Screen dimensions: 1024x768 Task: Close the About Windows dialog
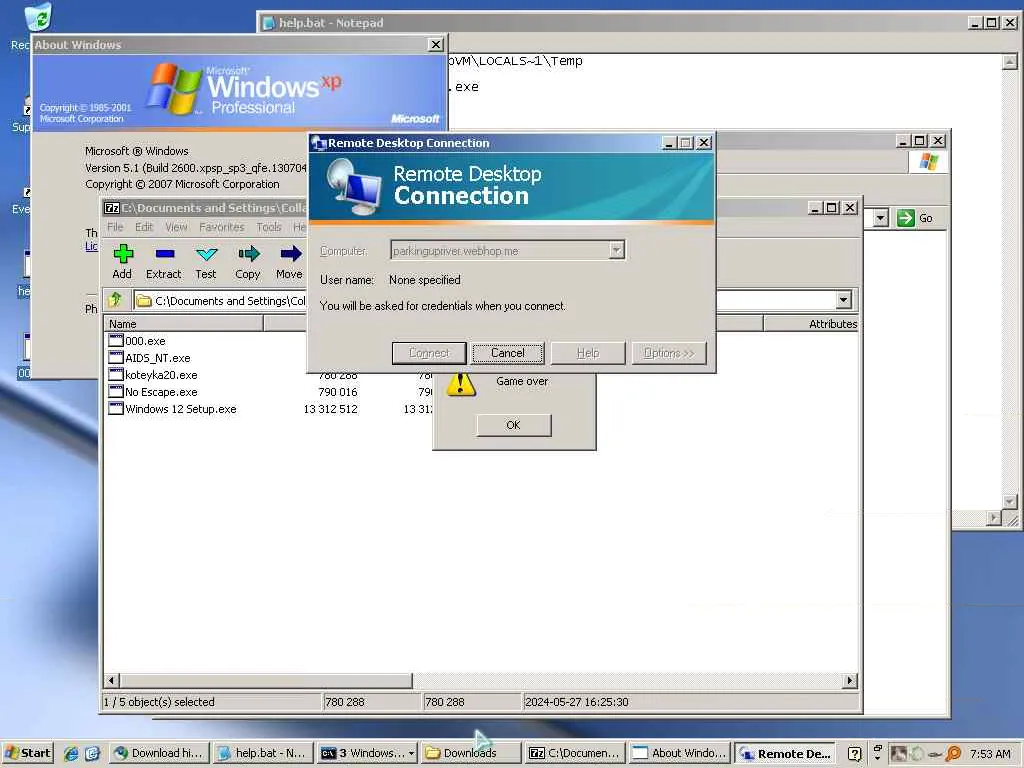tap(436, 44)
